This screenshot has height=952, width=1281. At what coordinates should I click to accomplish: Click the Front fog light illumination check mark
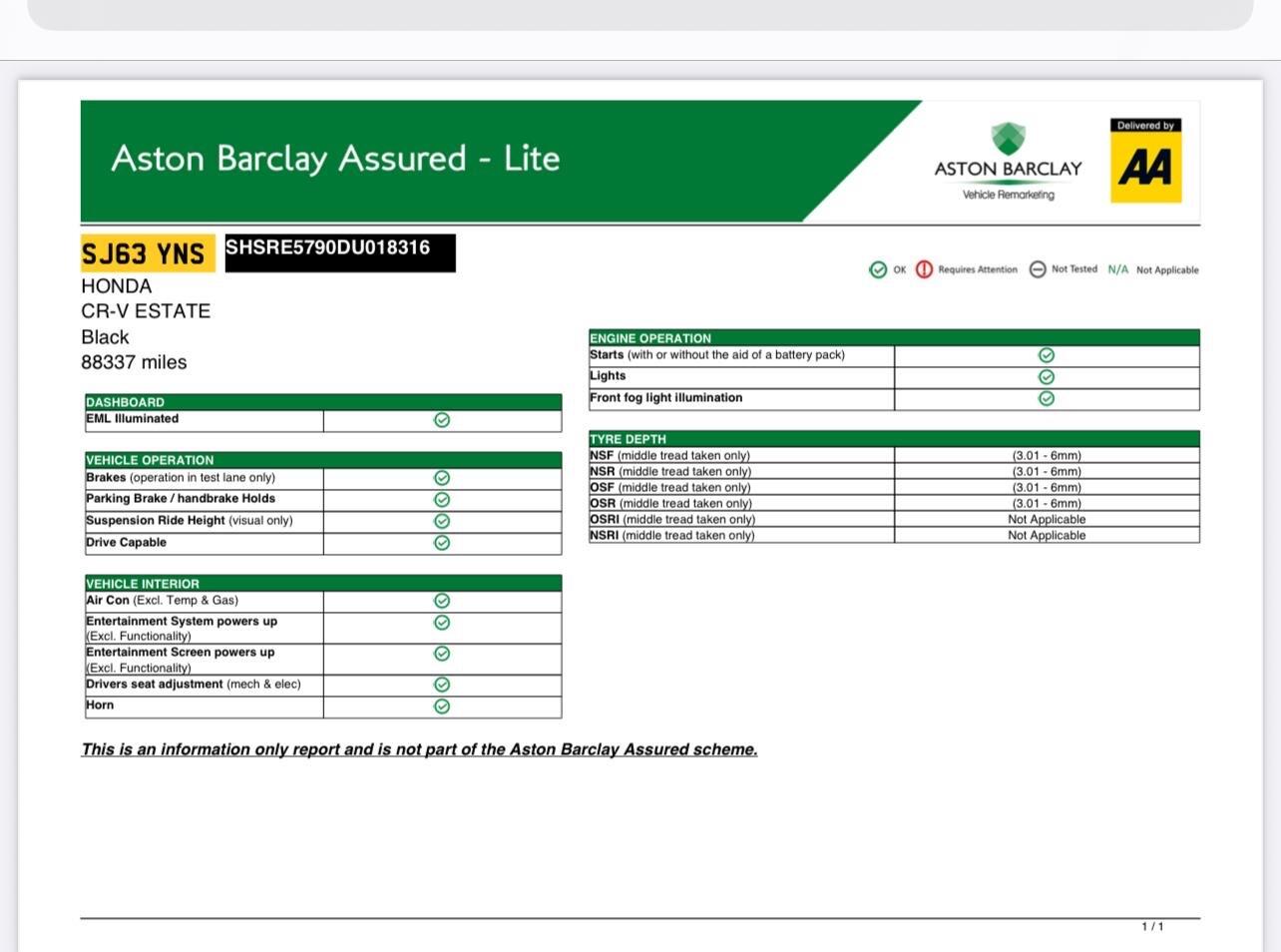coord(1047,399)
